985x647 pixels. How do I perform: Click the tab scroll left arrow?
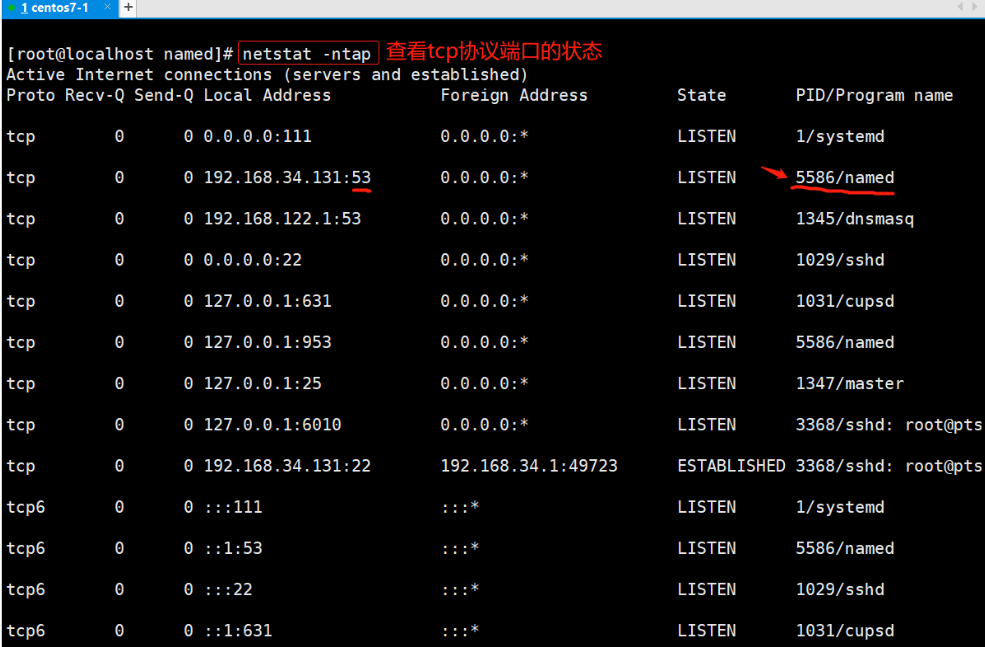tap(960, 7)
